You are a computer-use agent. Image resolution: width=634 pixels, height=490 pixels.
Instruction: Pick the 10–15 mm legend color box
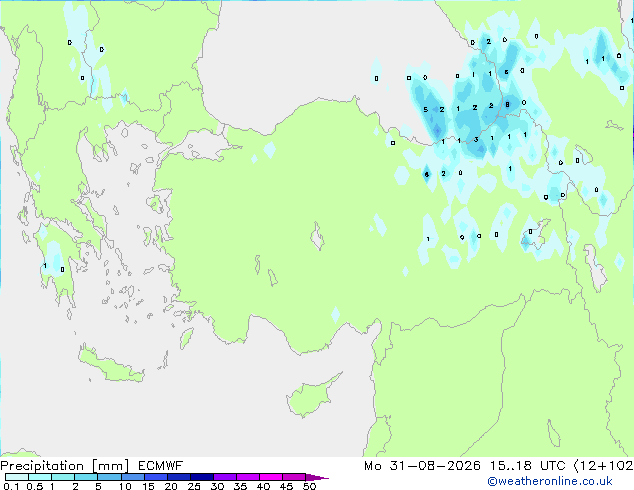click(x=132, y=477)
